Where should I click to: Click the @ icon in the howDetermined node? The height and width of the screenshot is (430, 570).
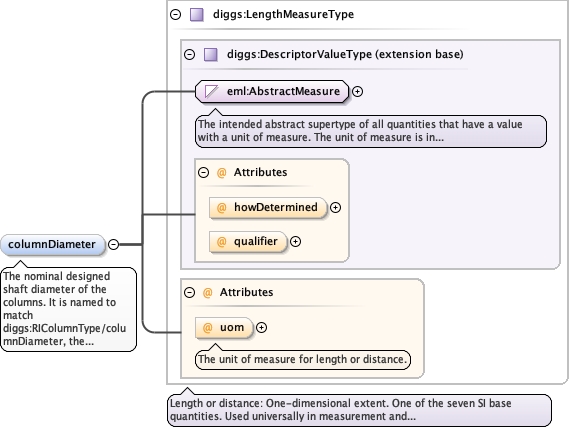[x=221, y=208]
